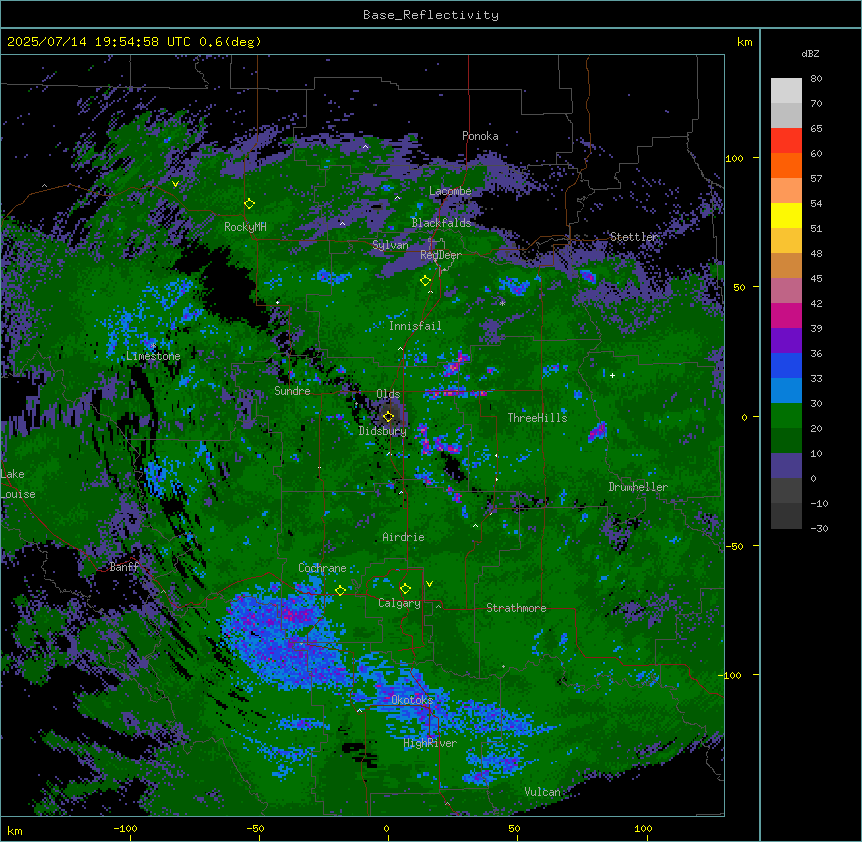Click the yellow diamond marker above Calgary
This screenshot has height=842, width=862.
[x=405, y=589]
